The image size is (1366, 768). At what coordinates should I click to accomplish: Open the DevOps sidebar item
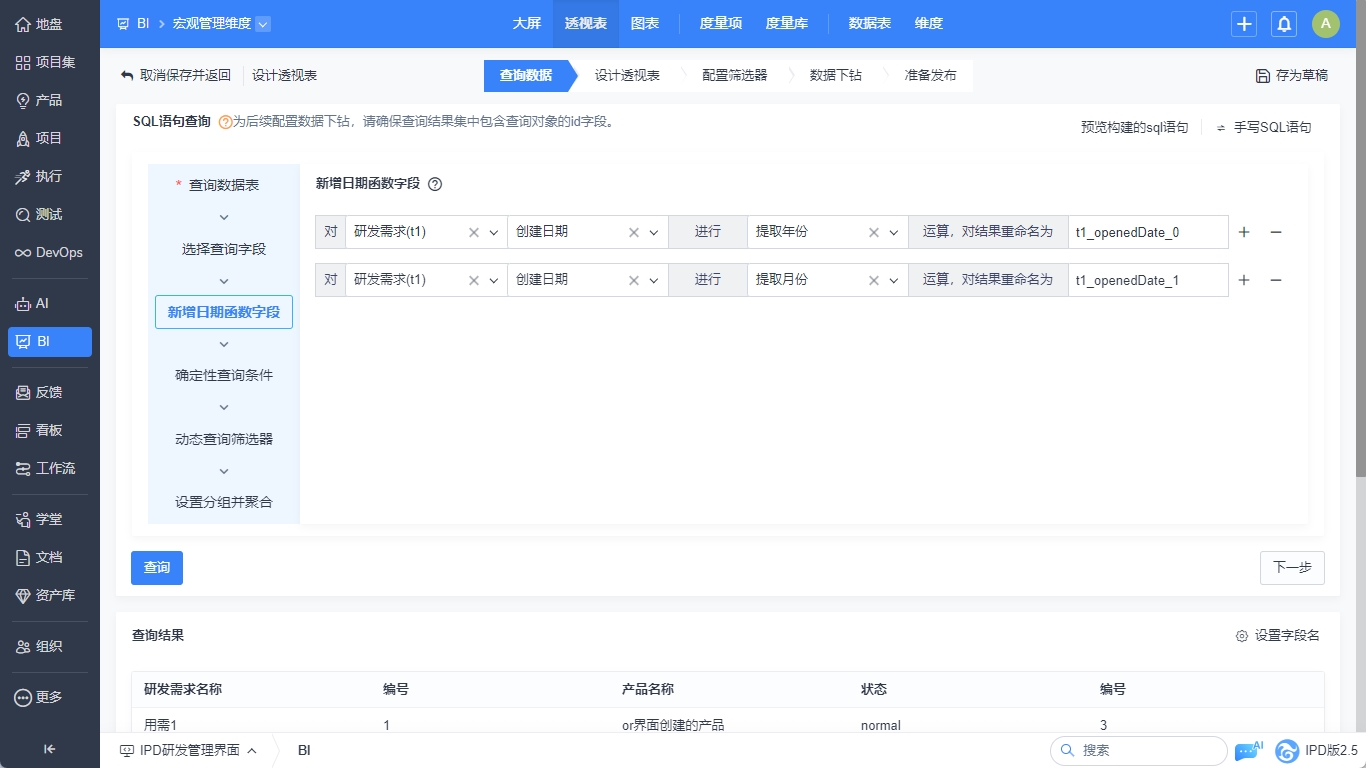point(50,252)
